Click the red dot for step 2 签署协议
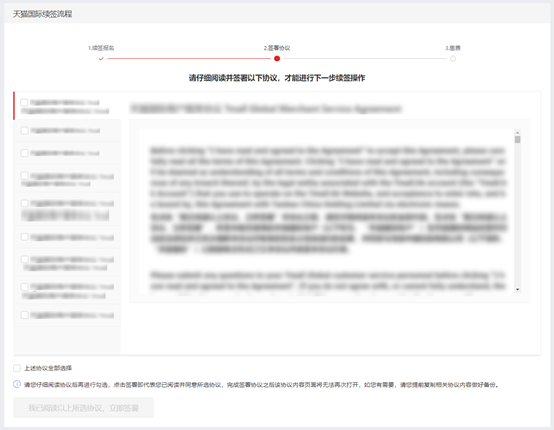Viewport: 554px width, 430px height. click(277, 59)
